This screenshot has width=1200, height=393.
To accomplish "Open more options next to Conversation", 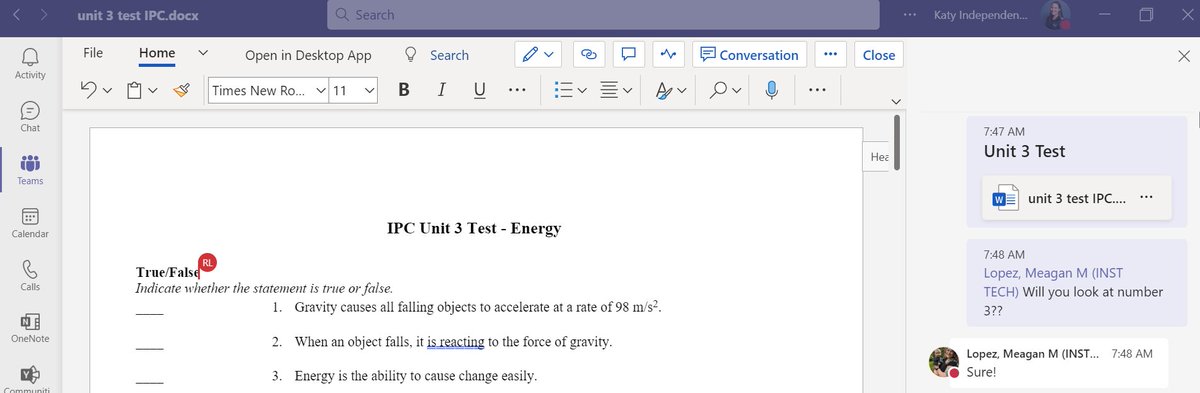I will (830, 55).
